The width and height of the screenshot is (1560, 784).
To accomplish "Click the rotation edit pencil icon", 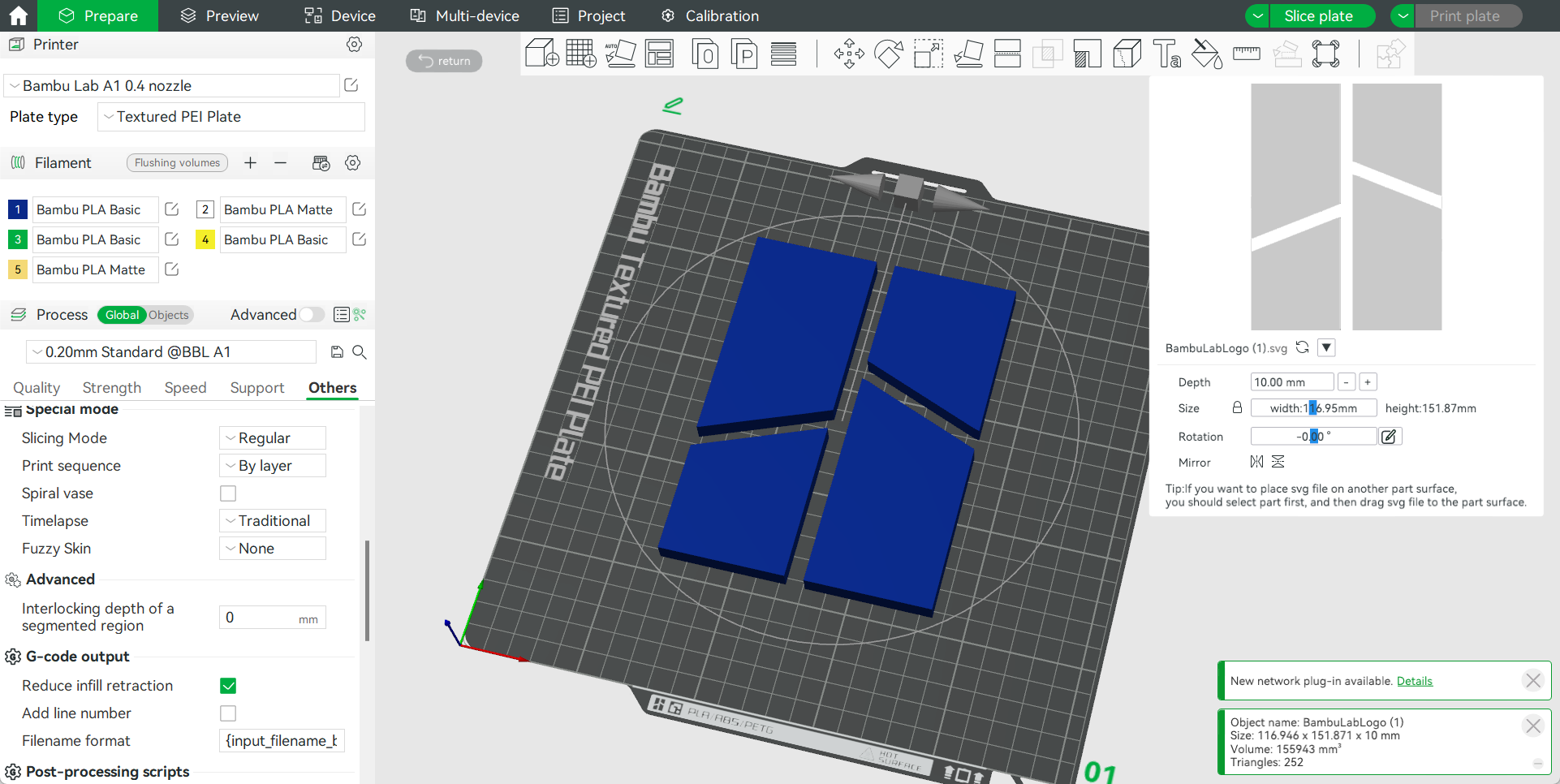I will (x=1389, y=437).
